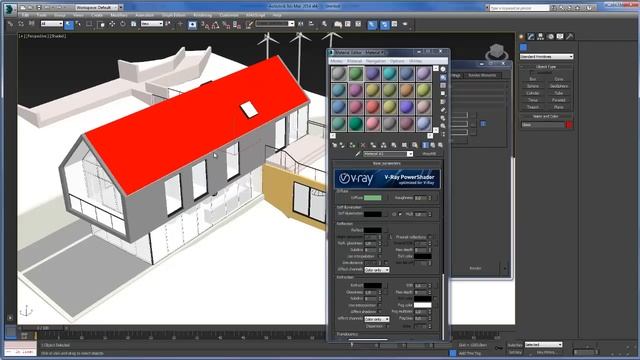Click Reset Map/Mtl to default icon

coord(363,145)
